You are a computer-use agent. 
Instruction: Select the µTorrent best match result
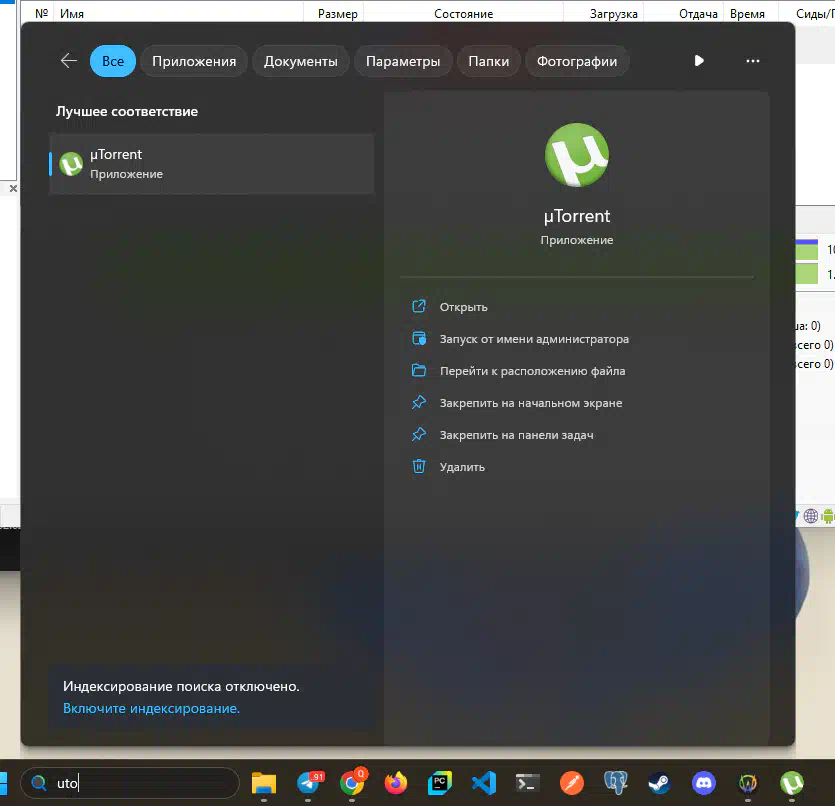(211, 164)
